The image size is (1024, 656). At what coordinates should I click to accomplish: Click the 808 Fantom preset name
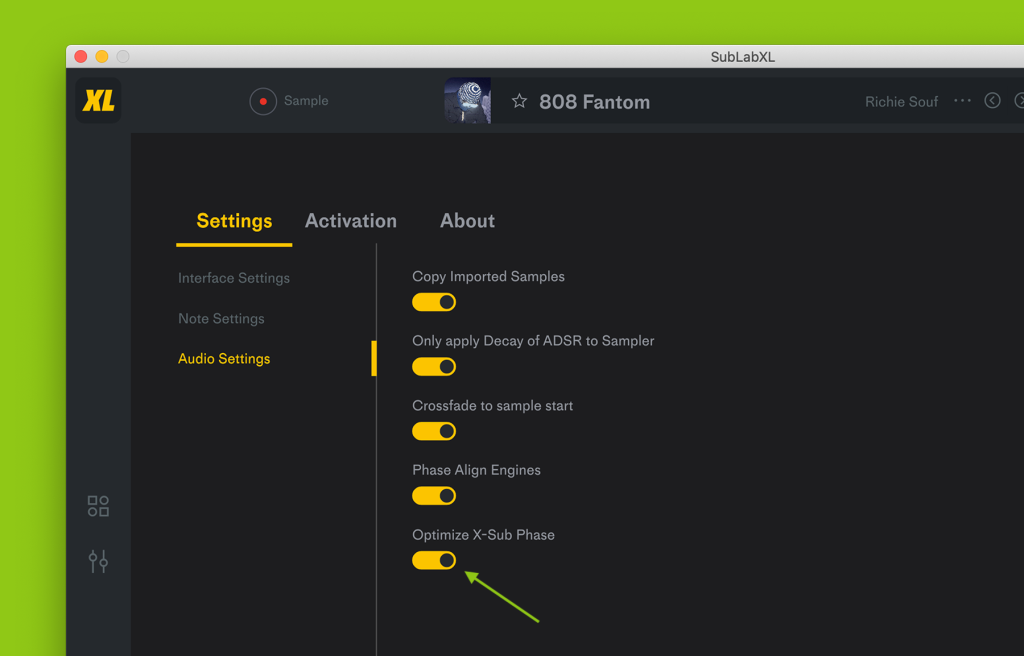(594, 102)
